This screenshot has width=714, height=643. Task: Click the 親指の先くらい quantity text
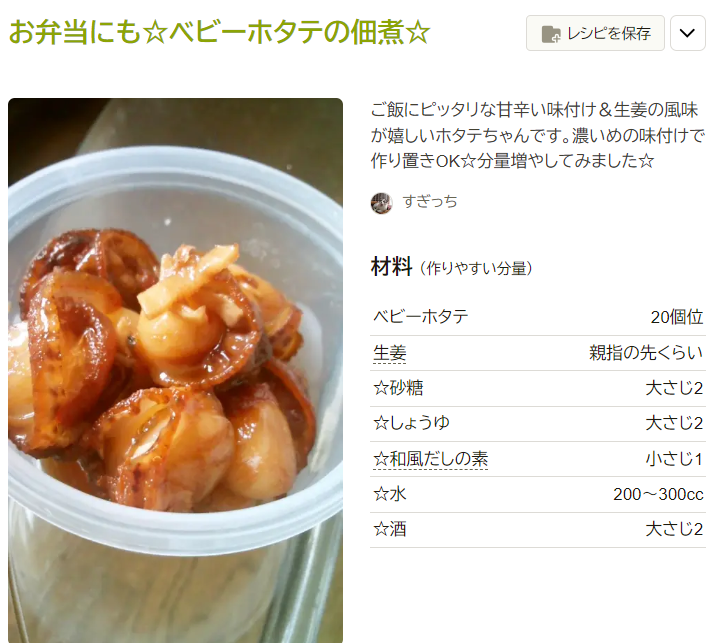point(646,353)
